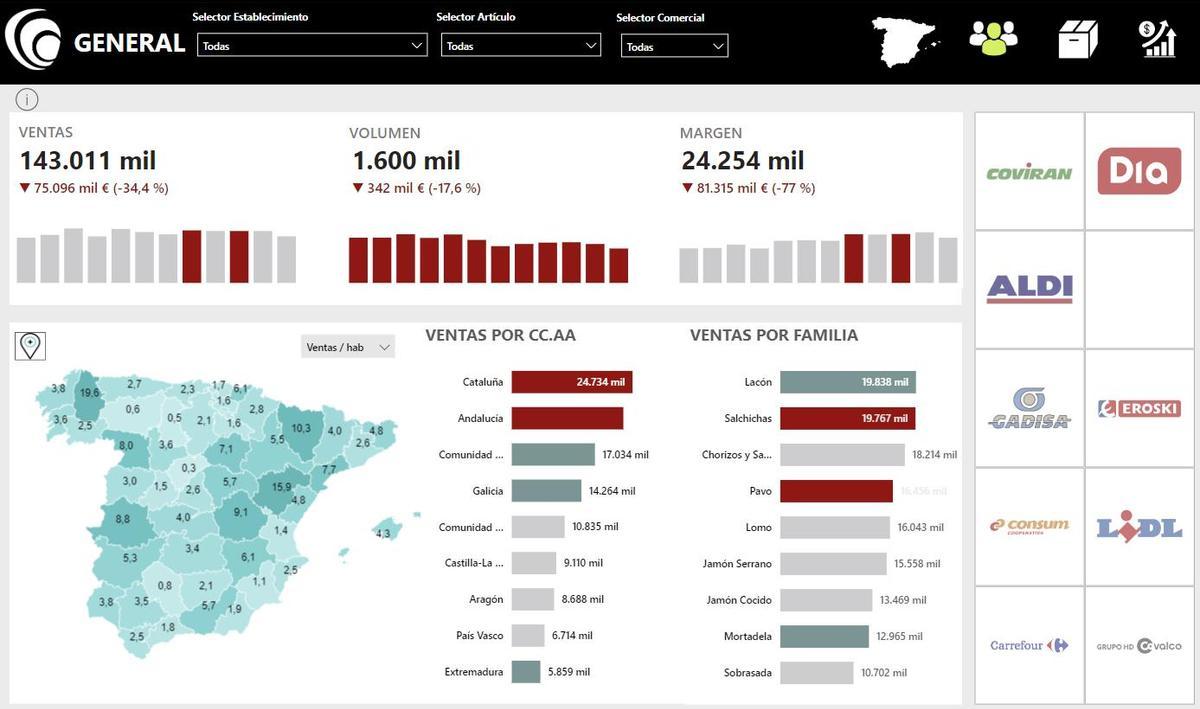Select the Cataluña bar in Ventas por CC.AA

[574, 382]
